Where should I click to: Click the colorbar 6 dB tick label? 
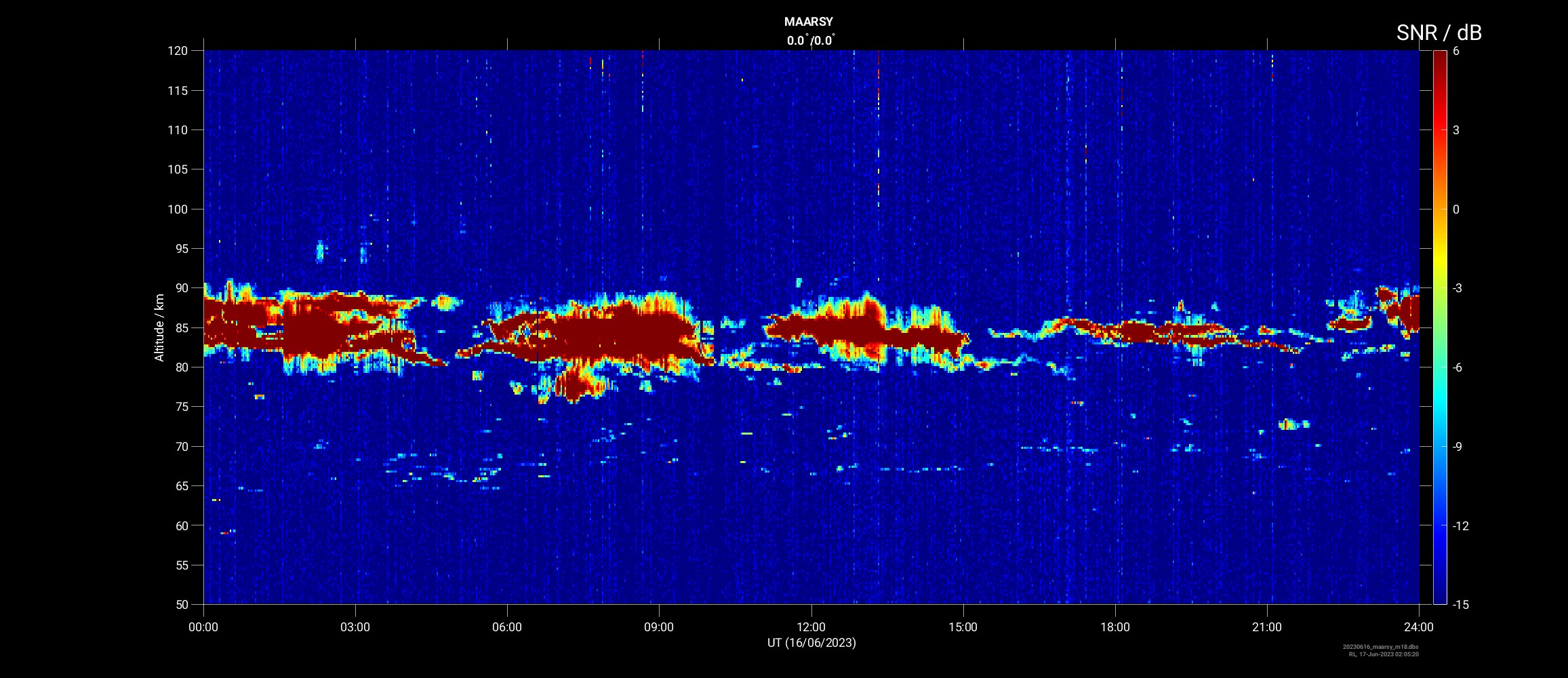coord(1456,51)
